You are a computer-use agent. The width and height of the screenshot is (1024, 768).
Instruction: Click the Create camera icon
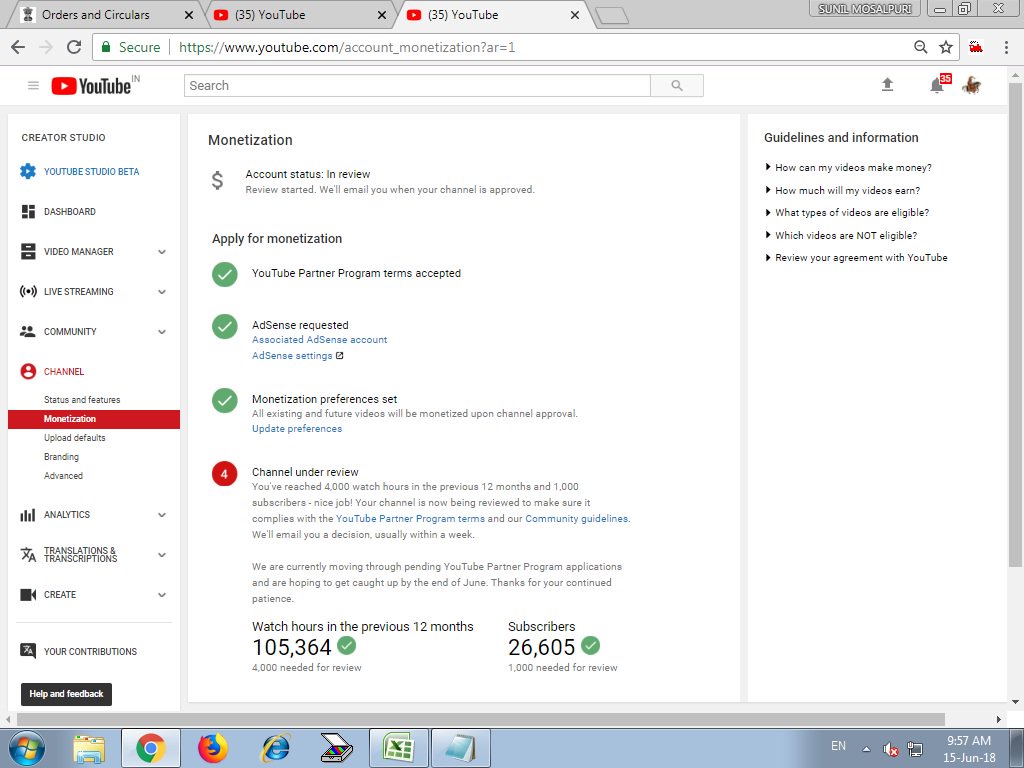[x=28, y=594]
